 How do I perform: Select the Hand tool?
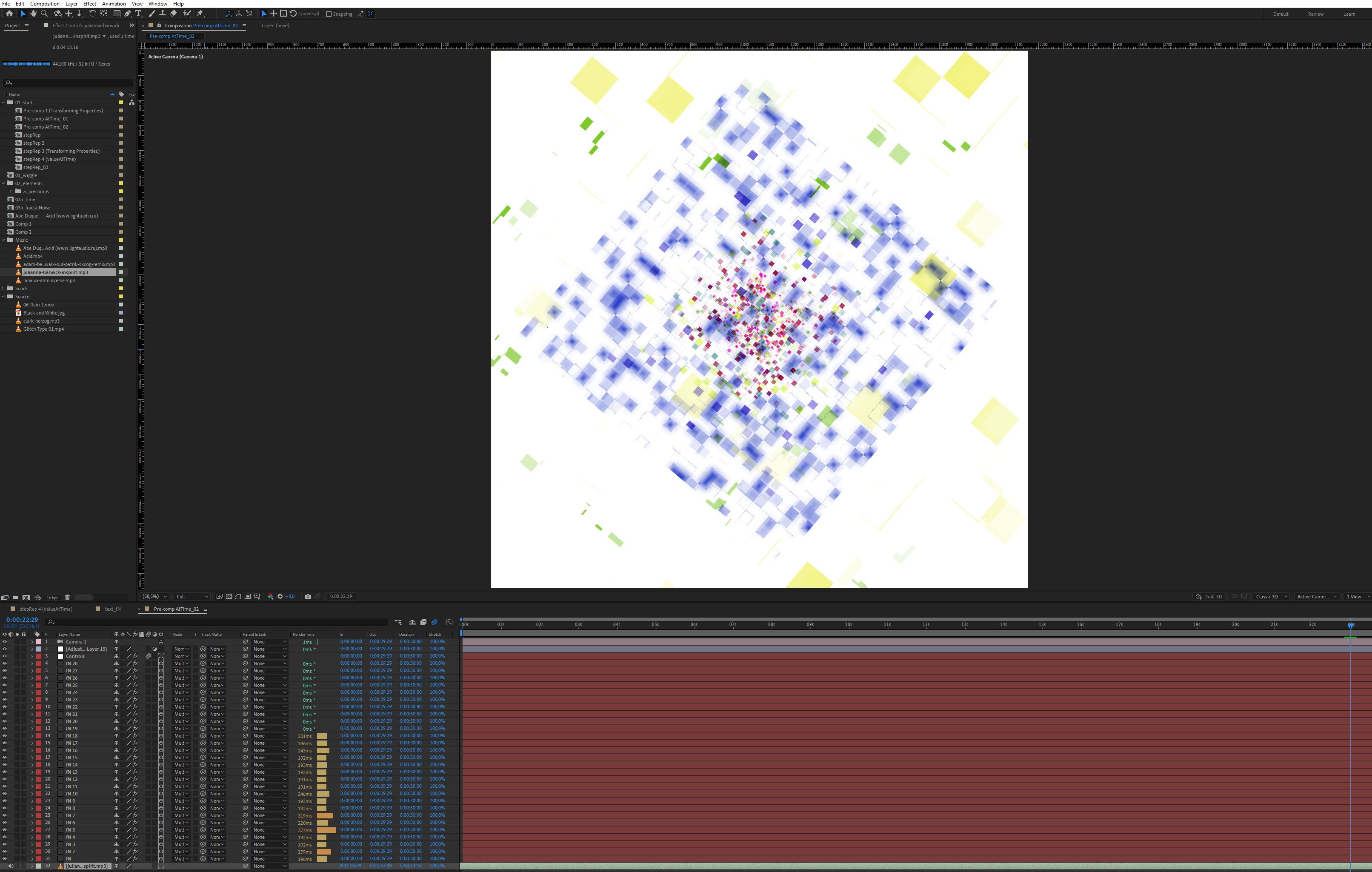(33, 14)
